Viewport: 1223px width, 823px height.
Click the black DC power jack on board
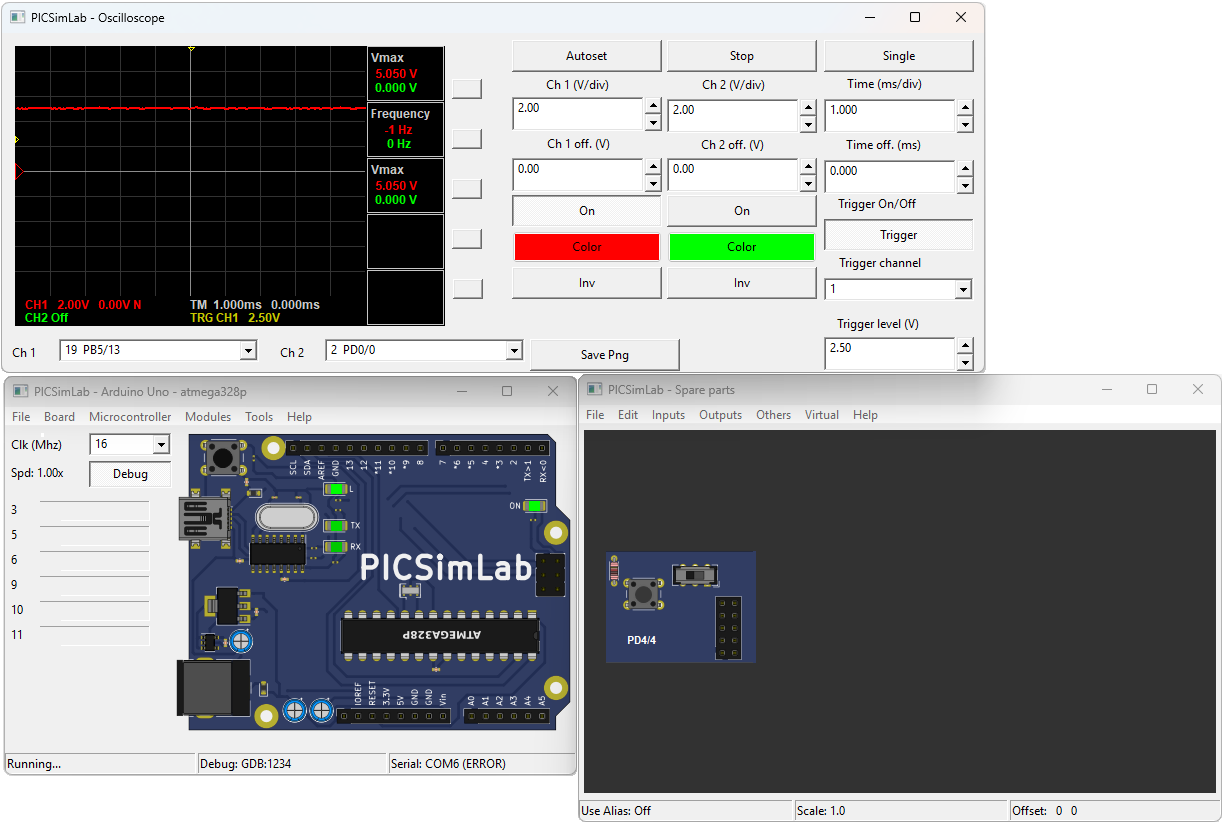click(x=212, y=687)
